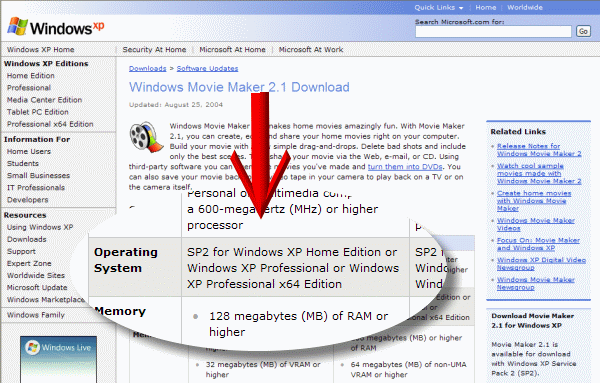Image resolution: width=600 pixels, height=383 pixels.
Task: Open the Worldwide link in top bar
Action: (525, 7)
